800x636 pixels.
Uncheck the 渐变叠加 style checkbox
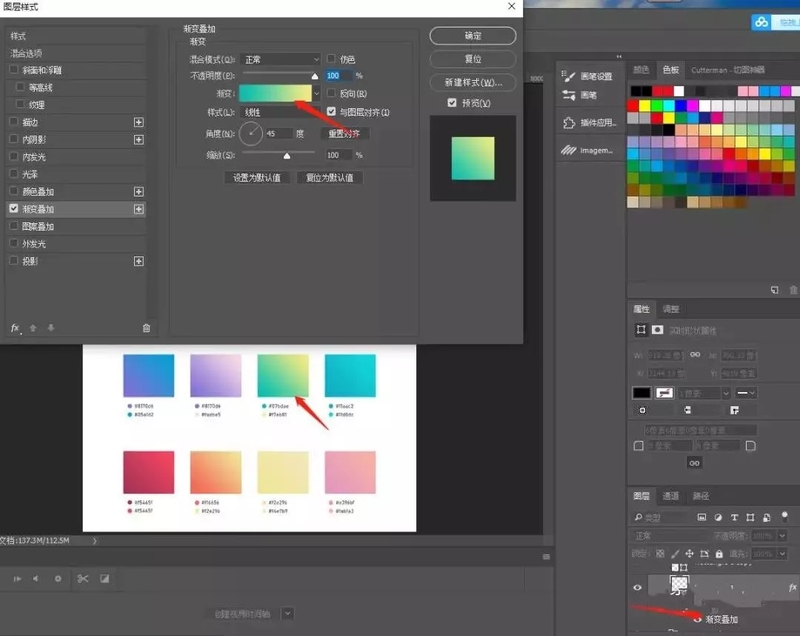tap(14, 208)
